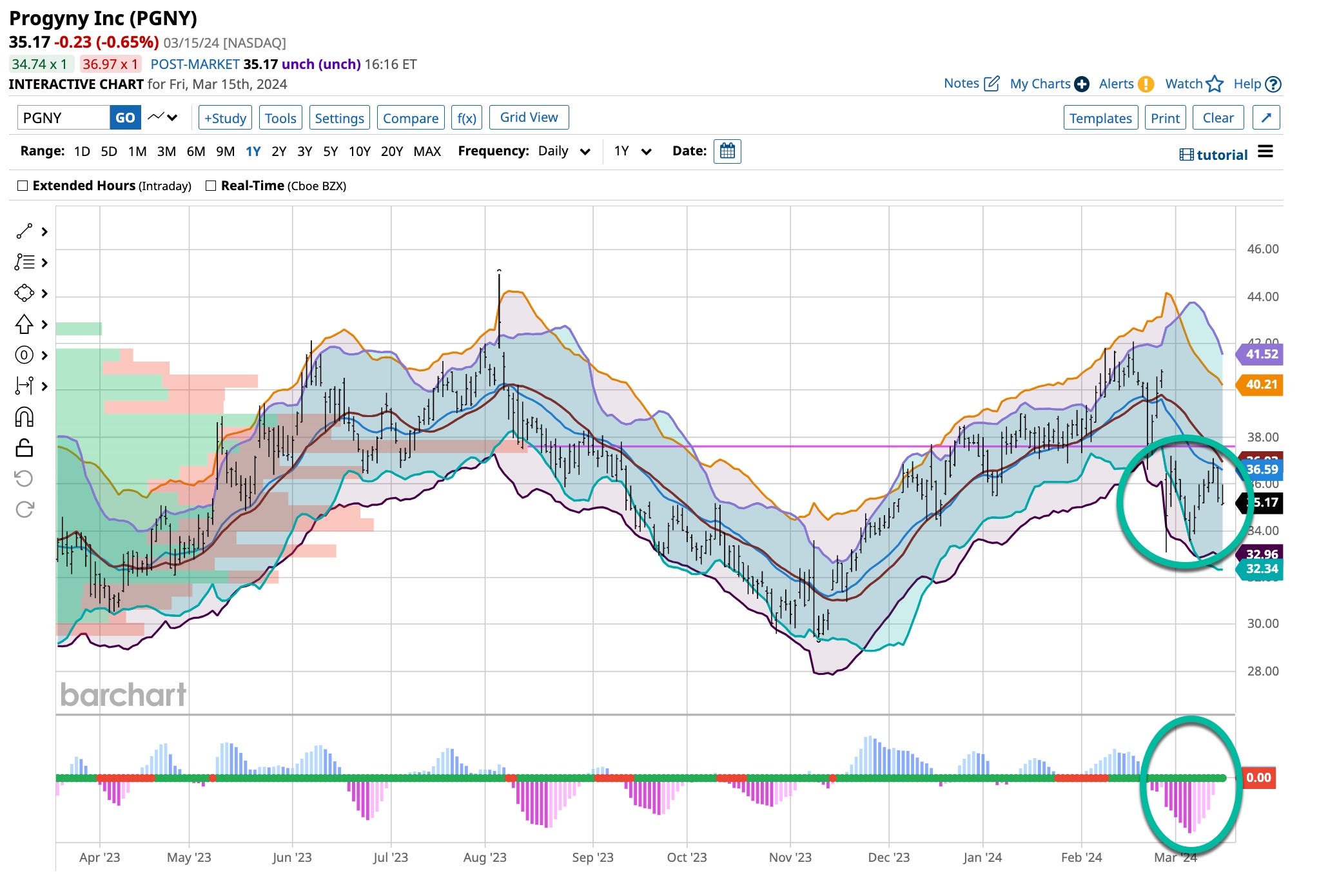This screenshot has width=1319, height=896.
Task: Select the MAX range
Action: pyautogui.click(x=427, y=151)
